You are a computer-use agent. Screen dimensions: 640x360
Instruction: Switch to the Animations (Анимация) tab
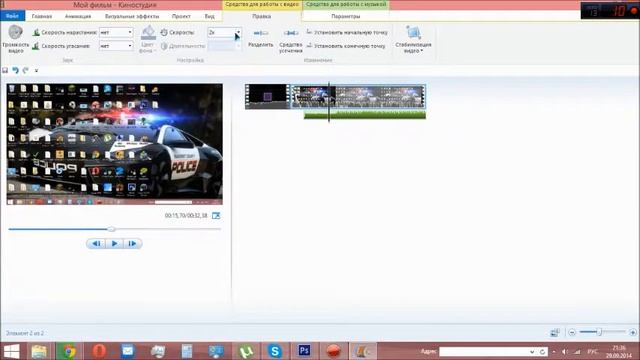pos(78,16)
